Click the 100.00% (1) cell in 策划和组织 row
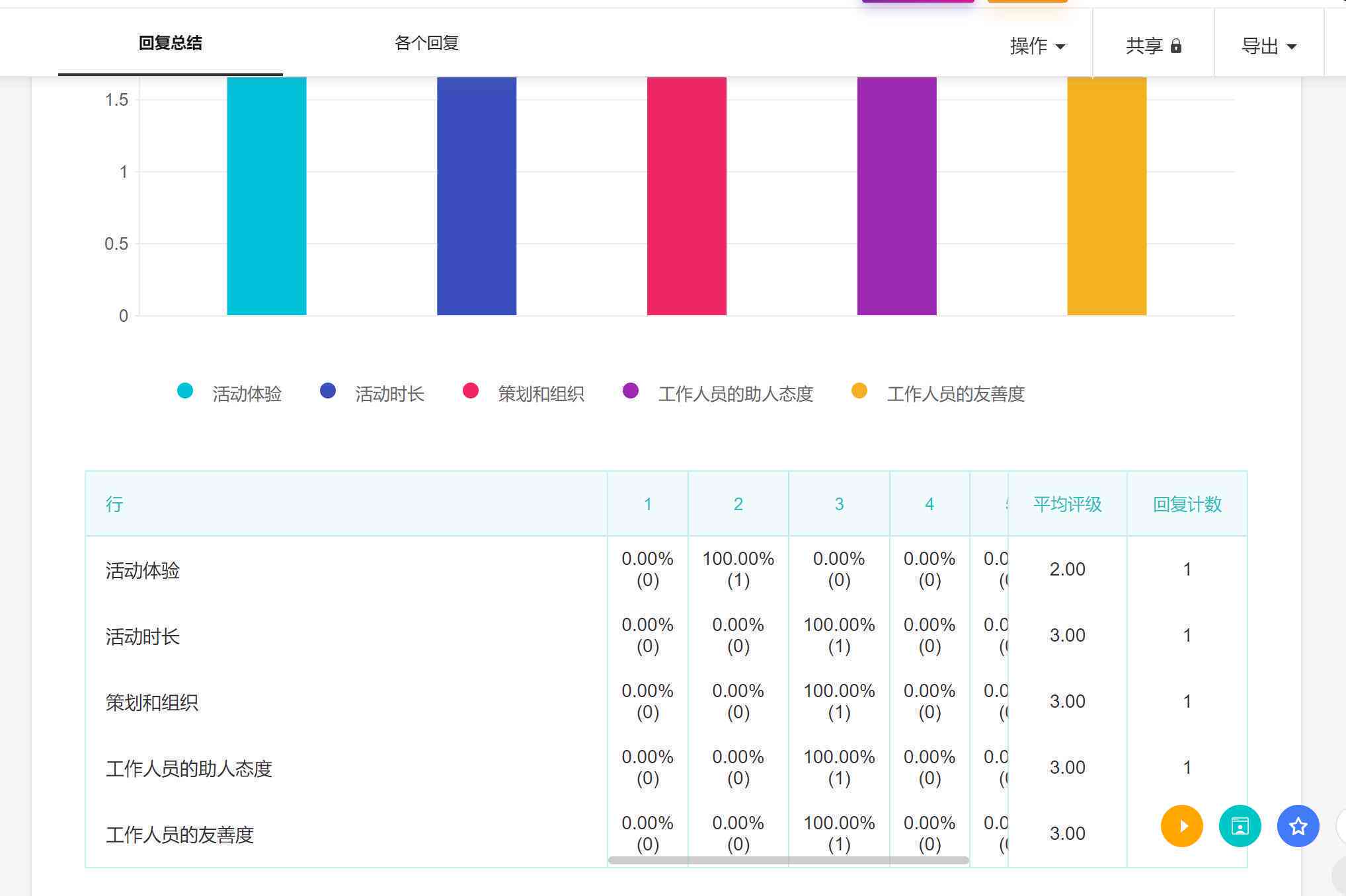 tap(839, 701)
